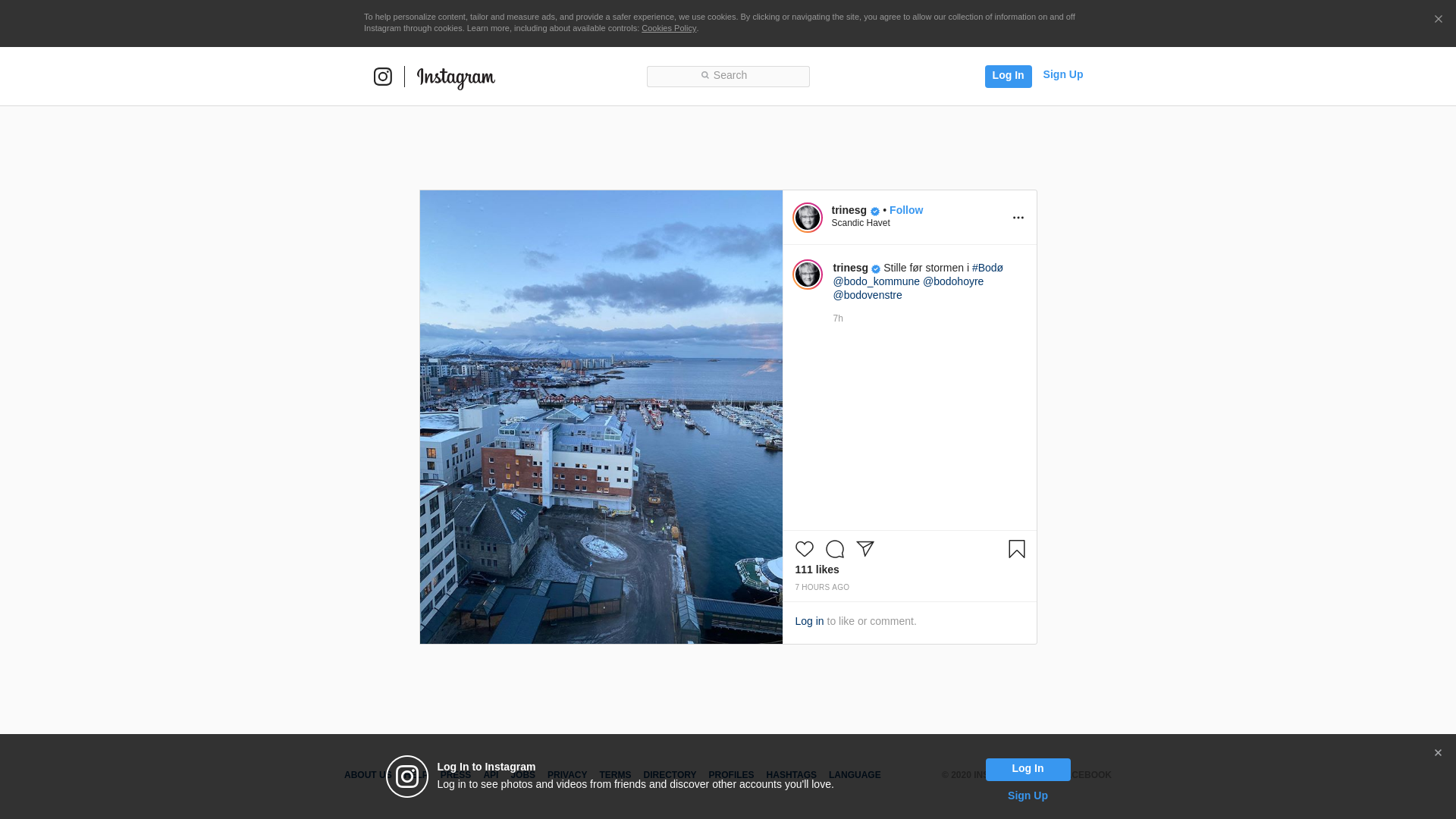Click Log In in the bottom banner
The height and width of the screenshot is (819, 1456).
click(1028, 770)
